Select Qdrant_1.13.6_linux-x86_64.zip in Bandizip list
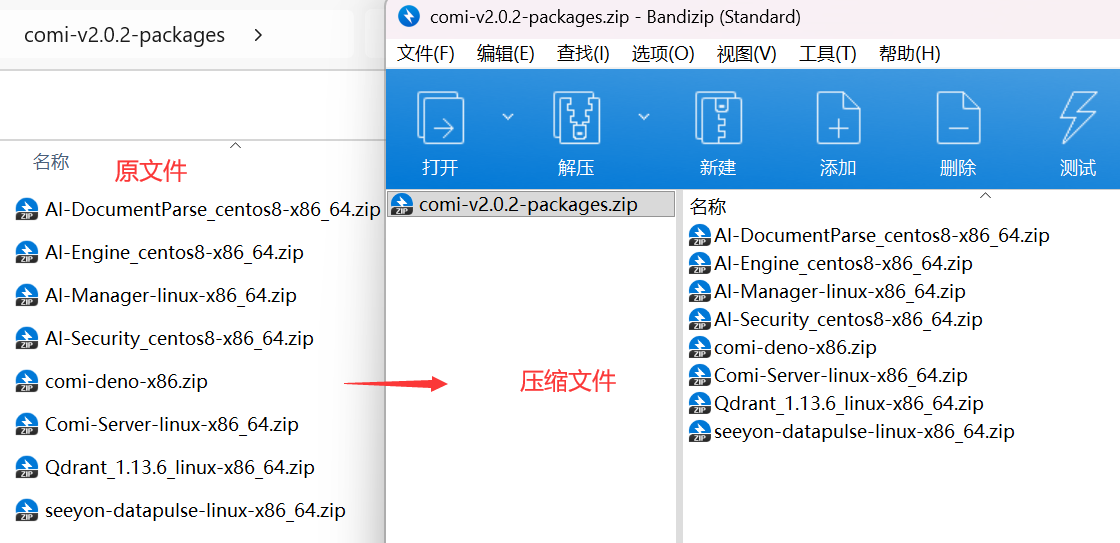Viewport: 1120px width, 543px height. pyautogui.click(x=849, y=404)
